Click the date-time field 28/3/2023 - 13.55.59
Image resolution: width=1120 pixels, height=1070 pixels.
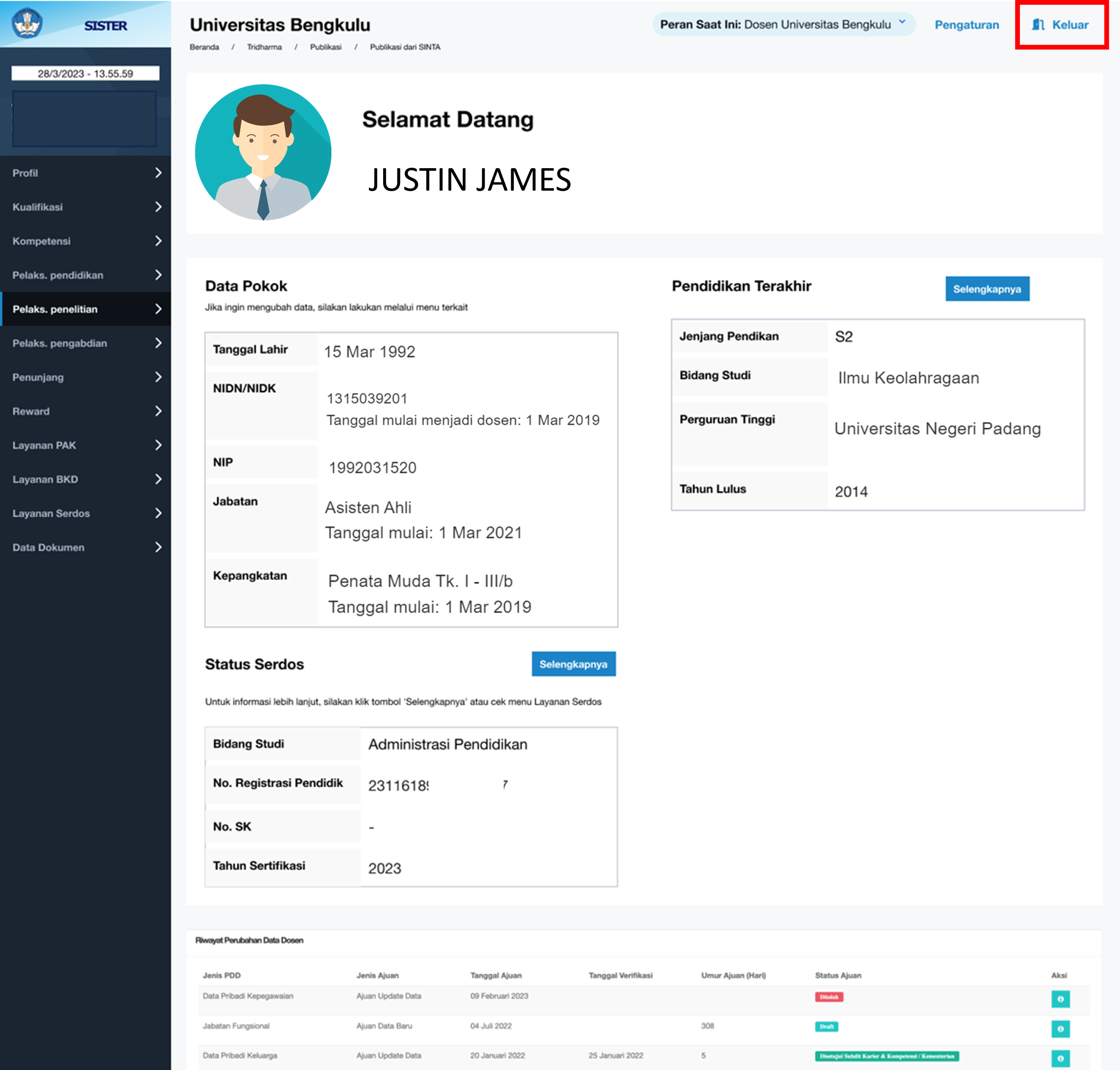tap(86, 73)
